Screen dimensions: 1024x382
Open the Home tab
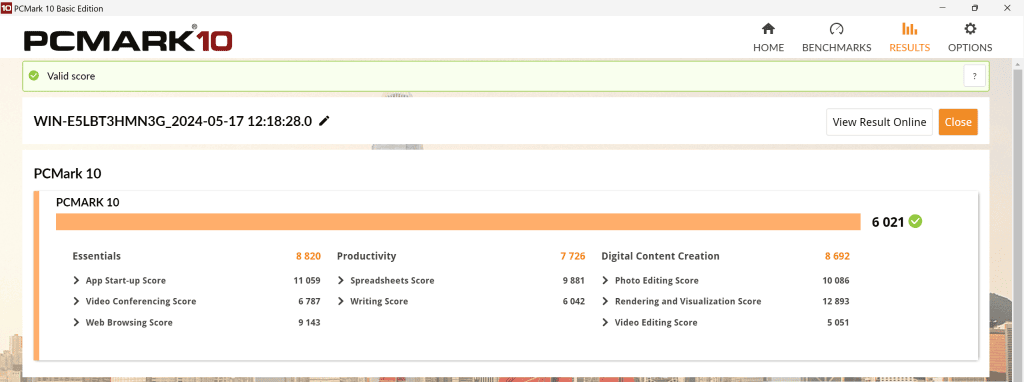(769, 37)
